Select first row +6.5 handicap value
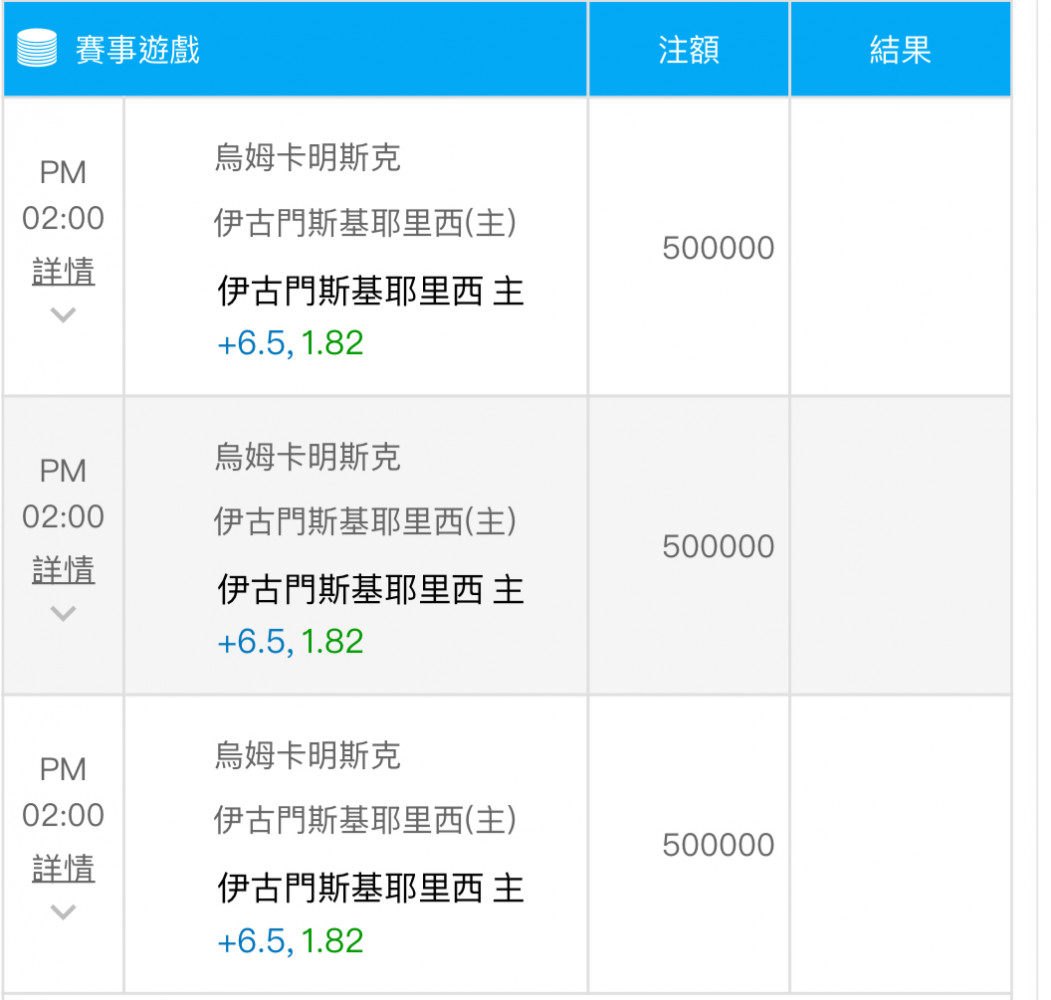Screen dimensions: 1051x1000 pyautogui.click(x=255, y=343)
